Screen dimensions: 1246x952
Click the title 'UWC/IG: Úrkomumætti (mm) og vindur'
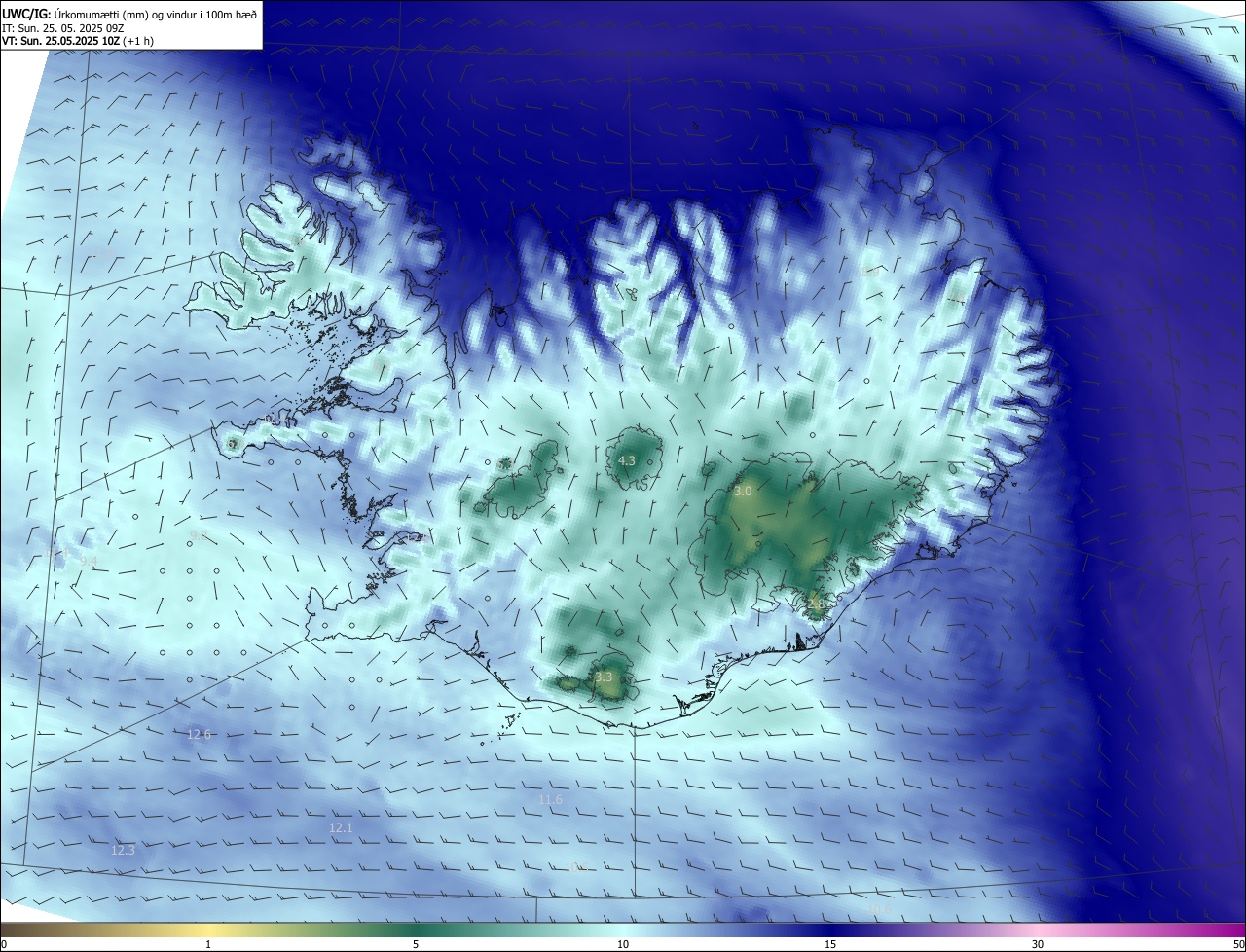pyautogui.click(x=129, y=14)
